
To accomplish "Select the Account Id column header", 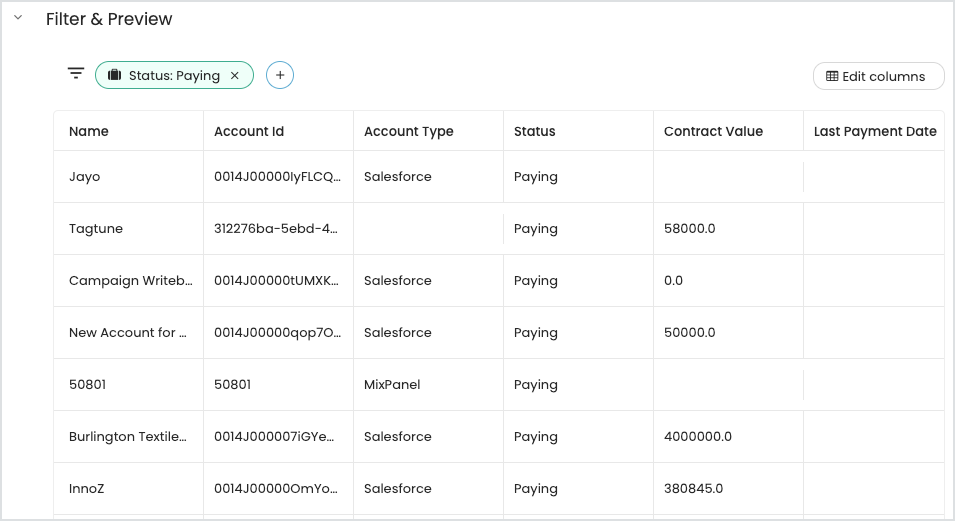I will 249,131.
